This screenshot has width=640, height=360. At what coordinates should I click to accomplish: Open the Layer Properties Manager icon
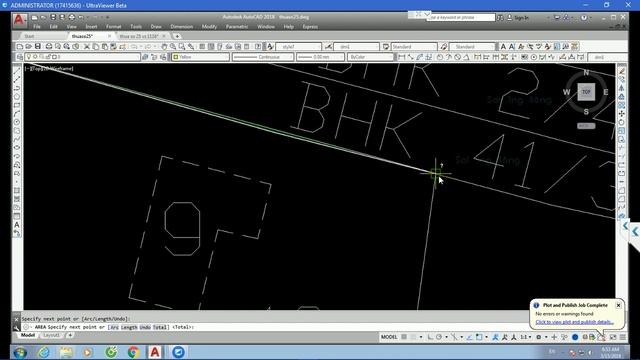pyautogui.click(x=20, y=57)
